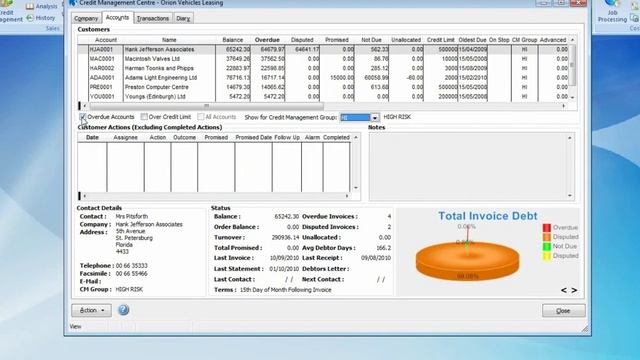Go to the Diary tab
Screen dimensions: 640x360
pyautogui.click(x=183, y=18)
